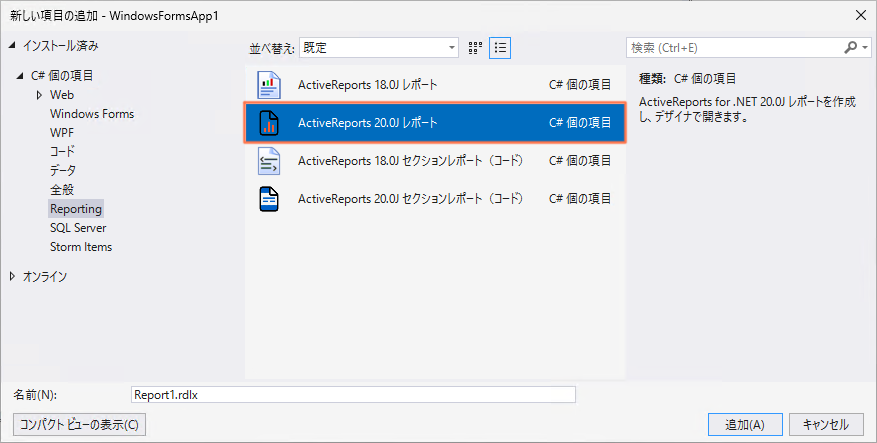Click the 名前 field containing Report1.rdlx
The height and width of the screenshot is (443, 877).
(x=353, y=395)
